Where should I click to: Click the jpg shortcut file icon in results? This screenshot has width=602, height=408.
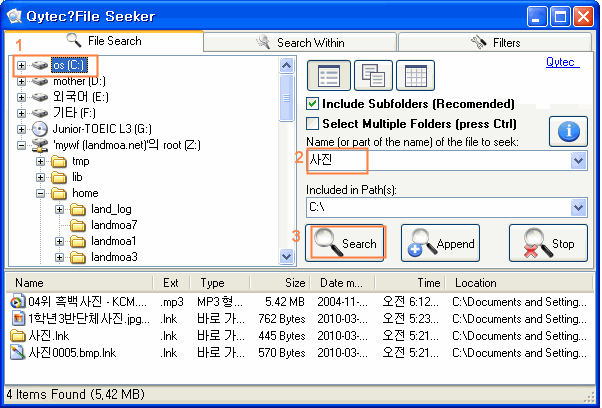pyautogui.click(x=17, y=319)
